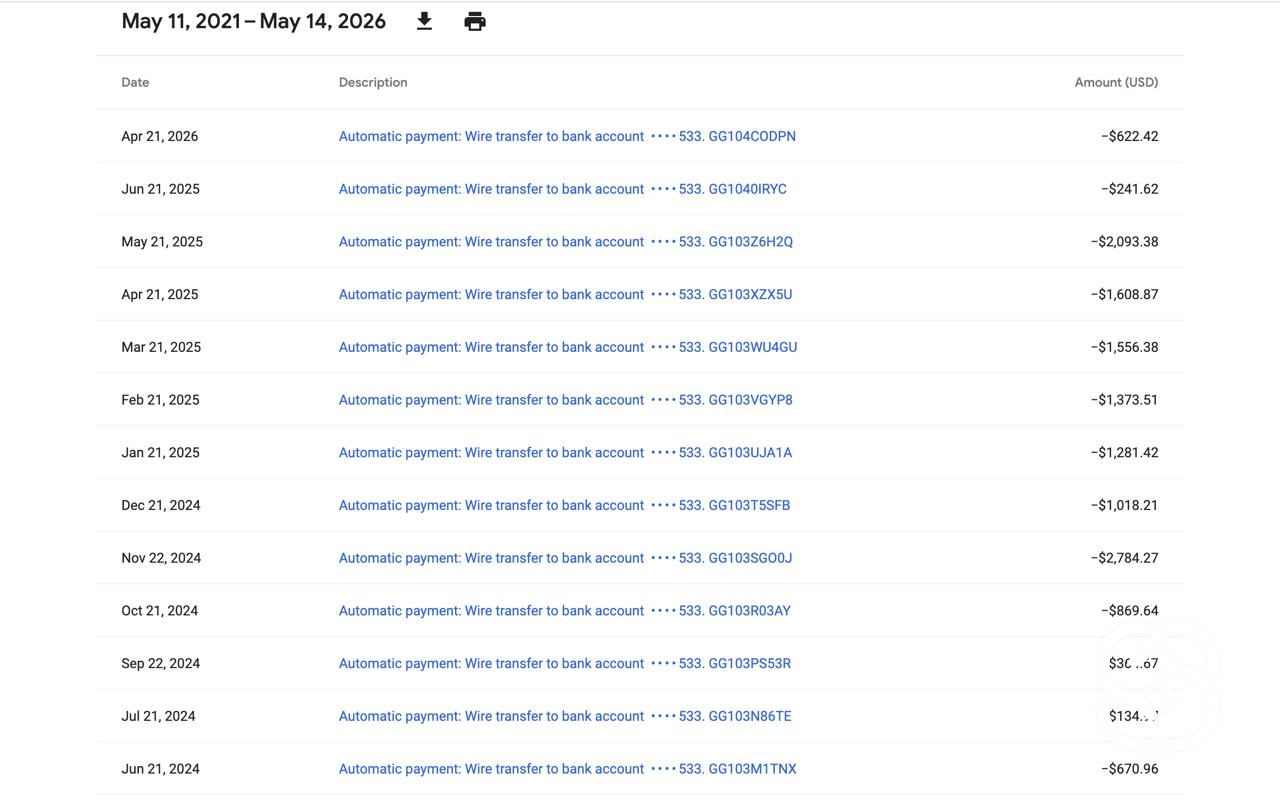This screenshot has width=1280, height=807.
Task: Download the transactions with the download icon
Action: tap(424, 21)
